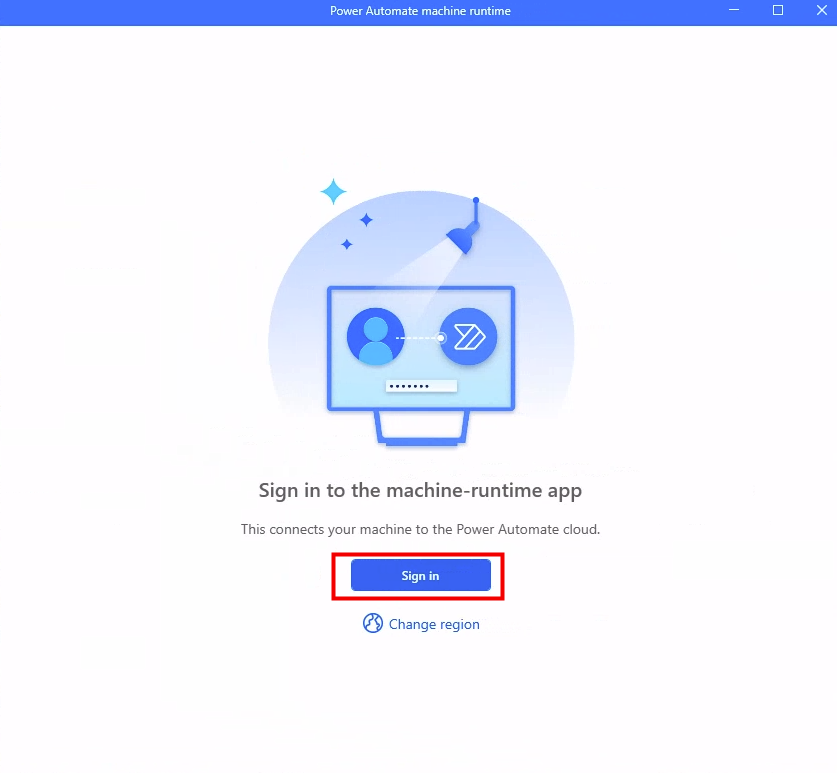
Task: Click the 'This connects your machine' description text
Action: [420, 529]
